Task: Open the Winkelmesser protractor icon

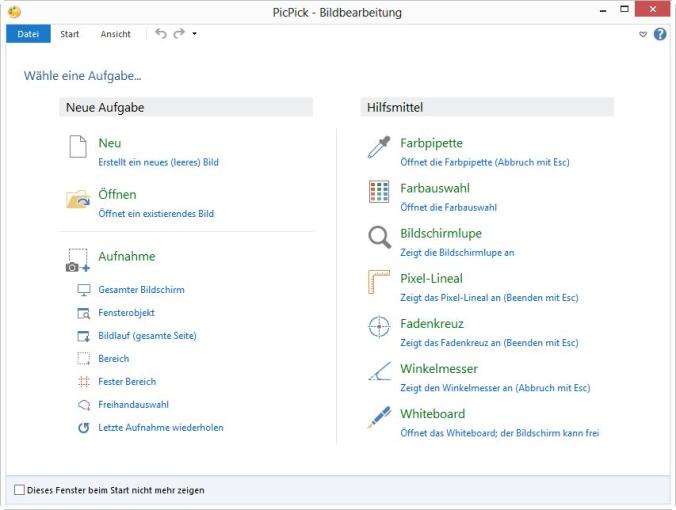Action: tap(379, 371)
